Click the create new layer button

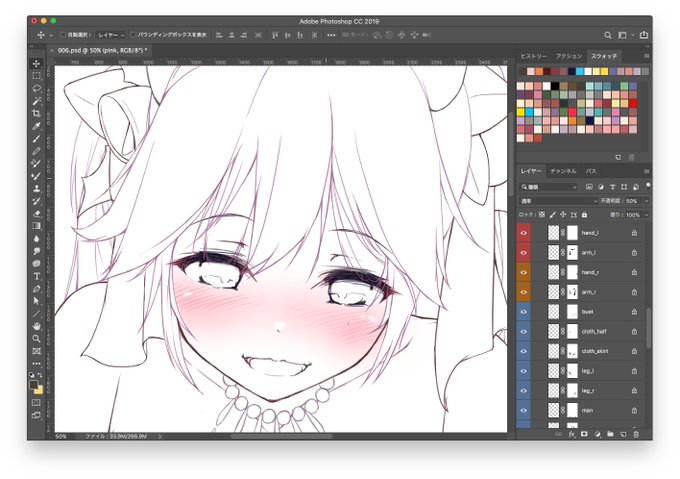[x=623, y=434]
